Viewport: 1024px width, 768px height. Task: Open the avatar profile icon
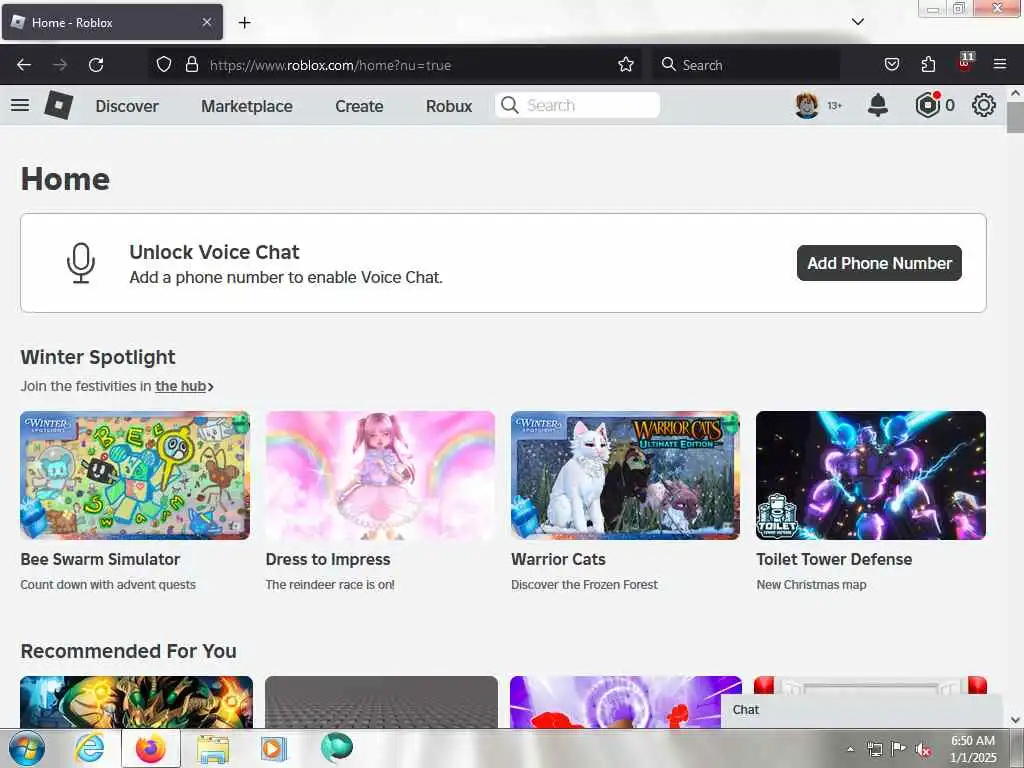click(807, 105)
